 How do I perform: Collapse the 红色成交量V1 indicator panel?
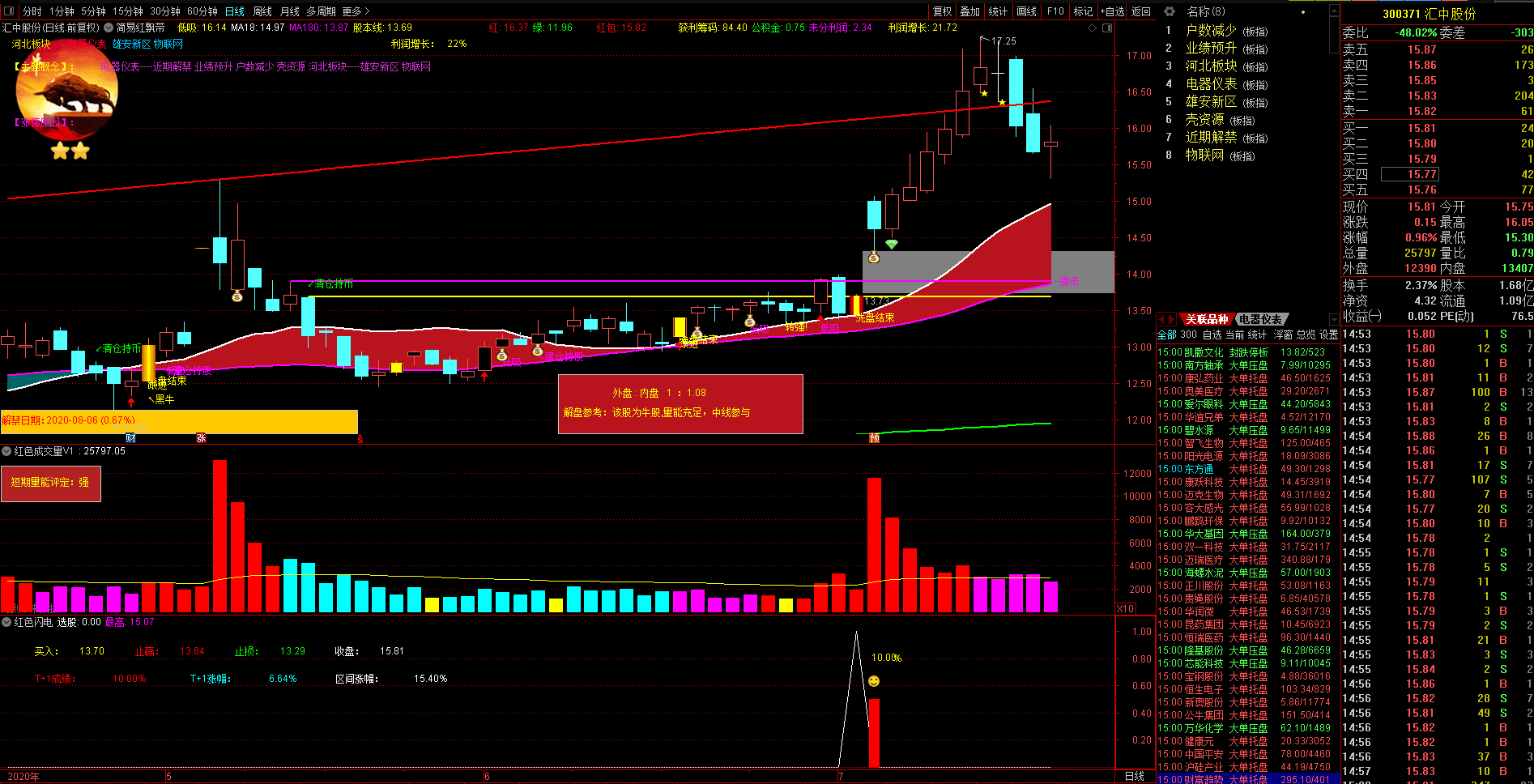(x=6, y=451)
